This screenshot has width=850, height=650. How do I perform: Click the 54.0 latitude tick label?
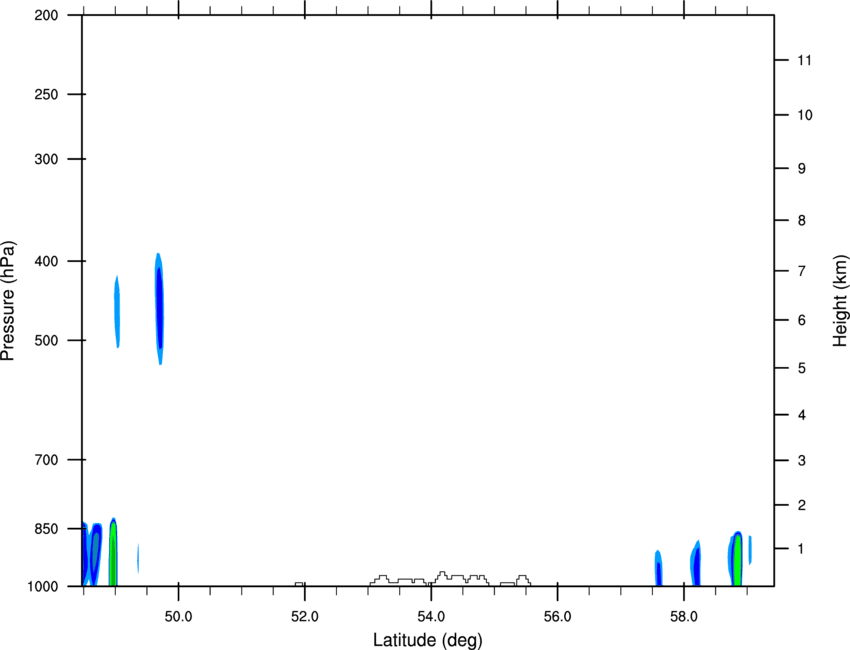pyautogui.click(x=431, y=617)
